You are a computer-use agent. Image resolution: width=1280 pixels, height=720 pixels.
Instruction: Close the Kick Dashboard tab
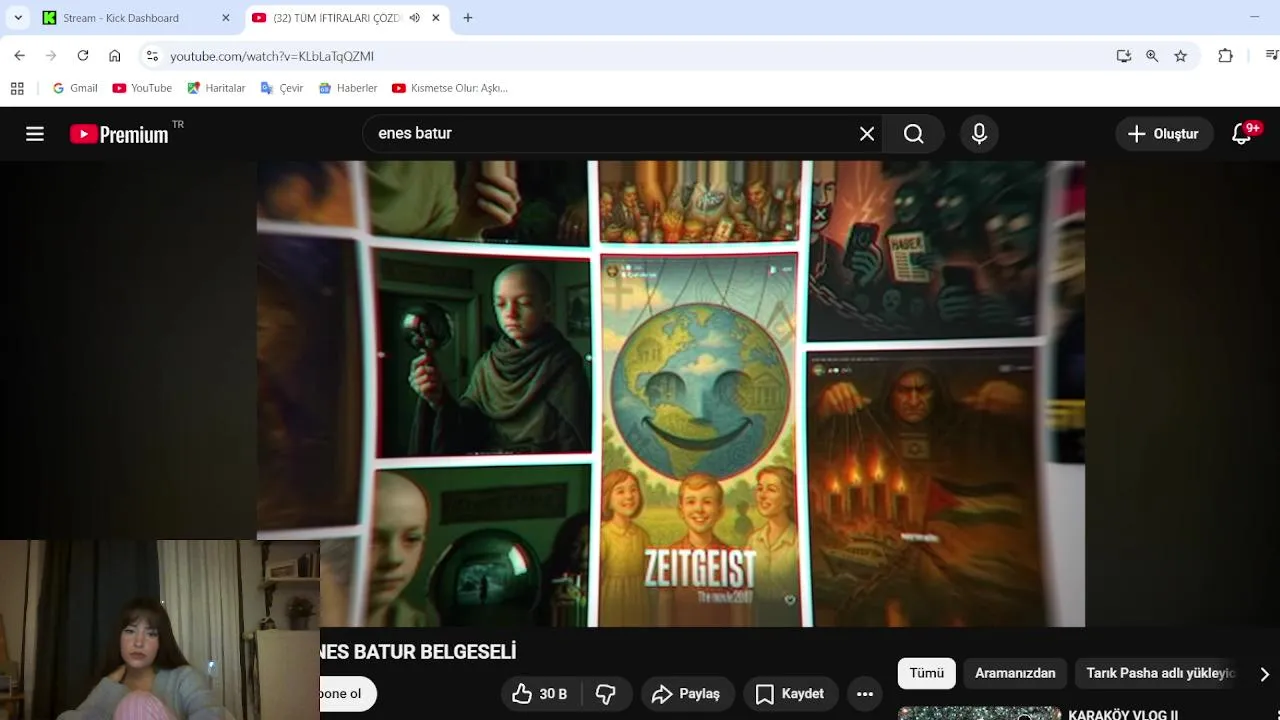226,18
